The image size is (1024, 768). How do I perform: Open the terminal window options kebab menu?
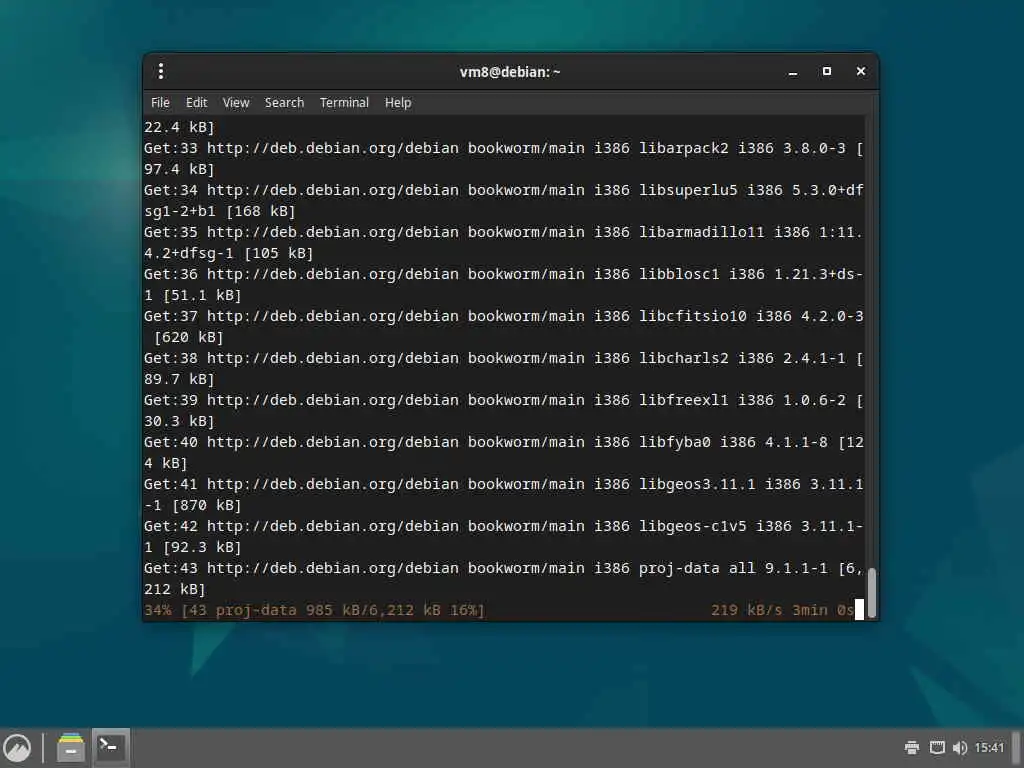point(161,71)
